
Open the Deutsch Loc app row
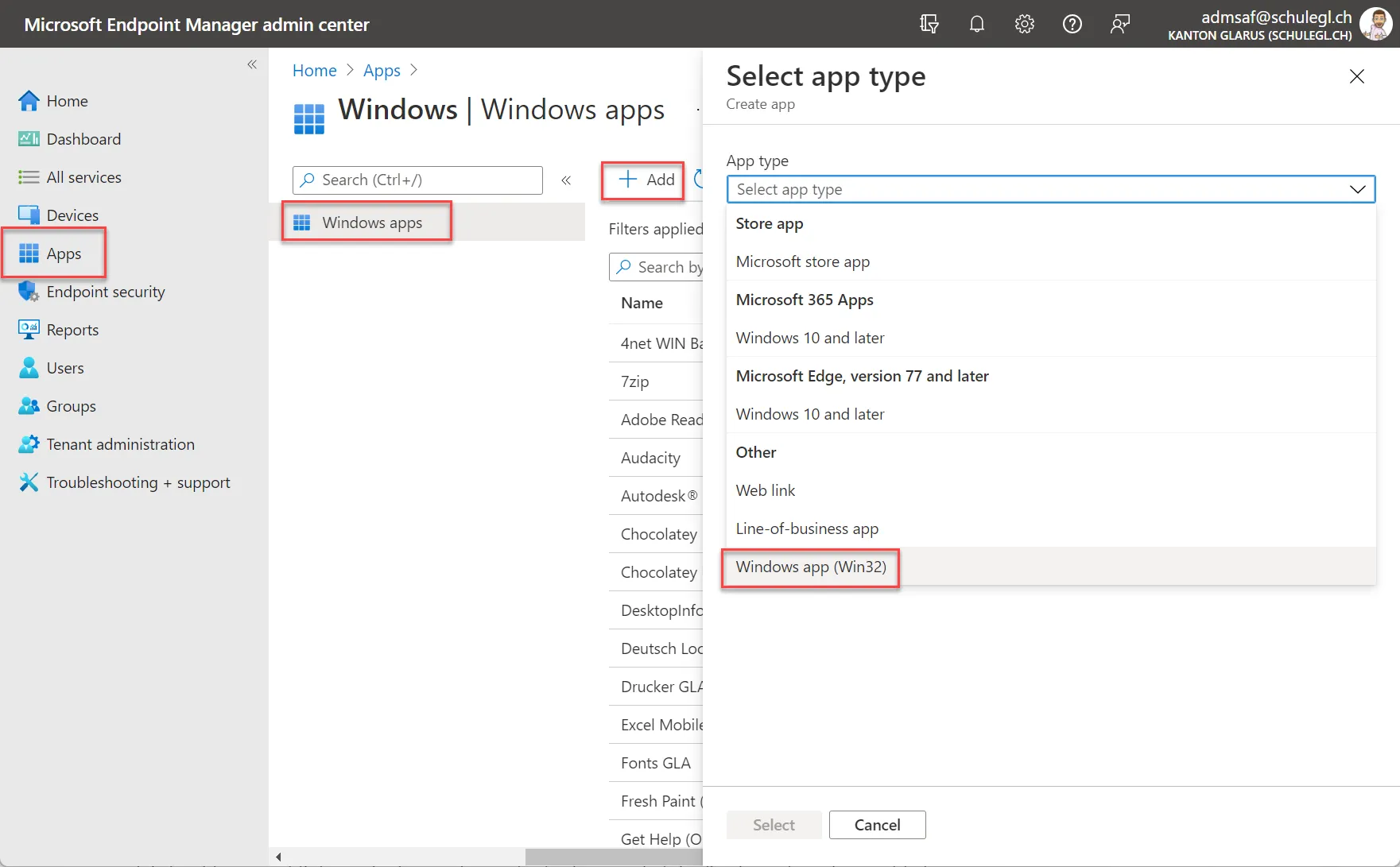point(656,648)
